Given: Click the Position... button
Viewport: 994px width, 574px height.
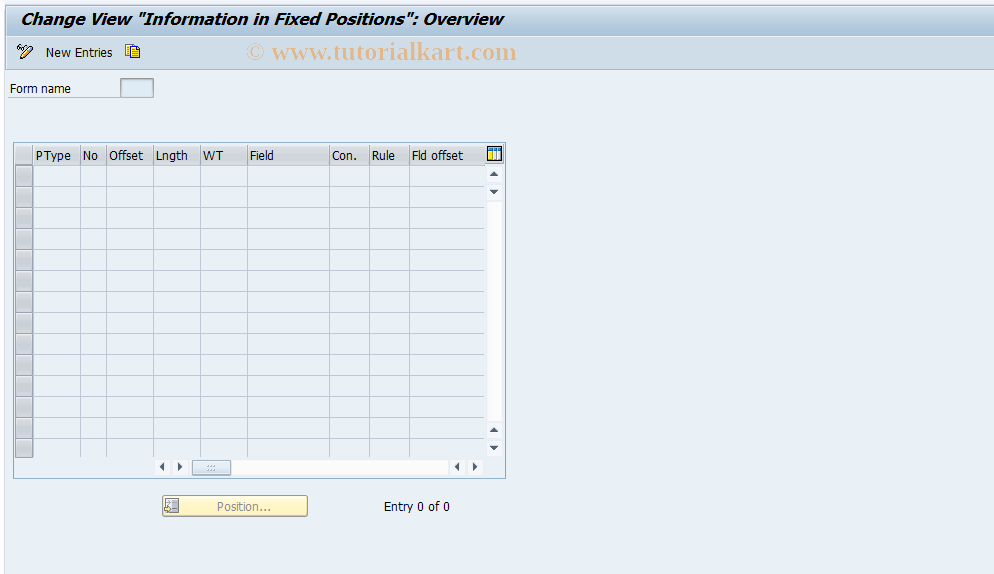Looking at the screenshot, I should [x=235, y=506].
